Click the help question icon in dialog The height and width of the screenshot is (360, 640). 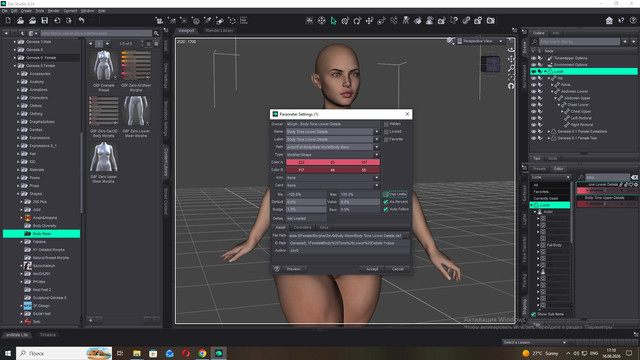[277, 269]
